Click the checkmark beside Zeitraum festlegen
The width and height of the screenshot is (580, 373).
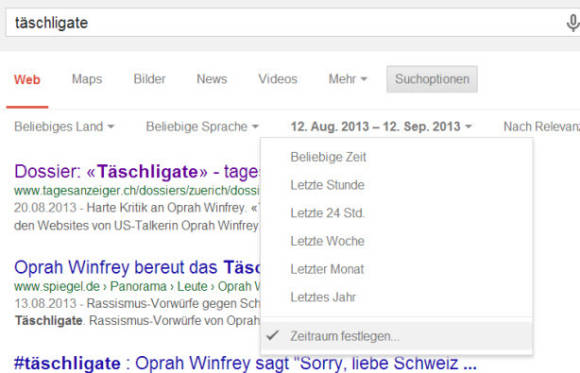click(x=273, y=335)
